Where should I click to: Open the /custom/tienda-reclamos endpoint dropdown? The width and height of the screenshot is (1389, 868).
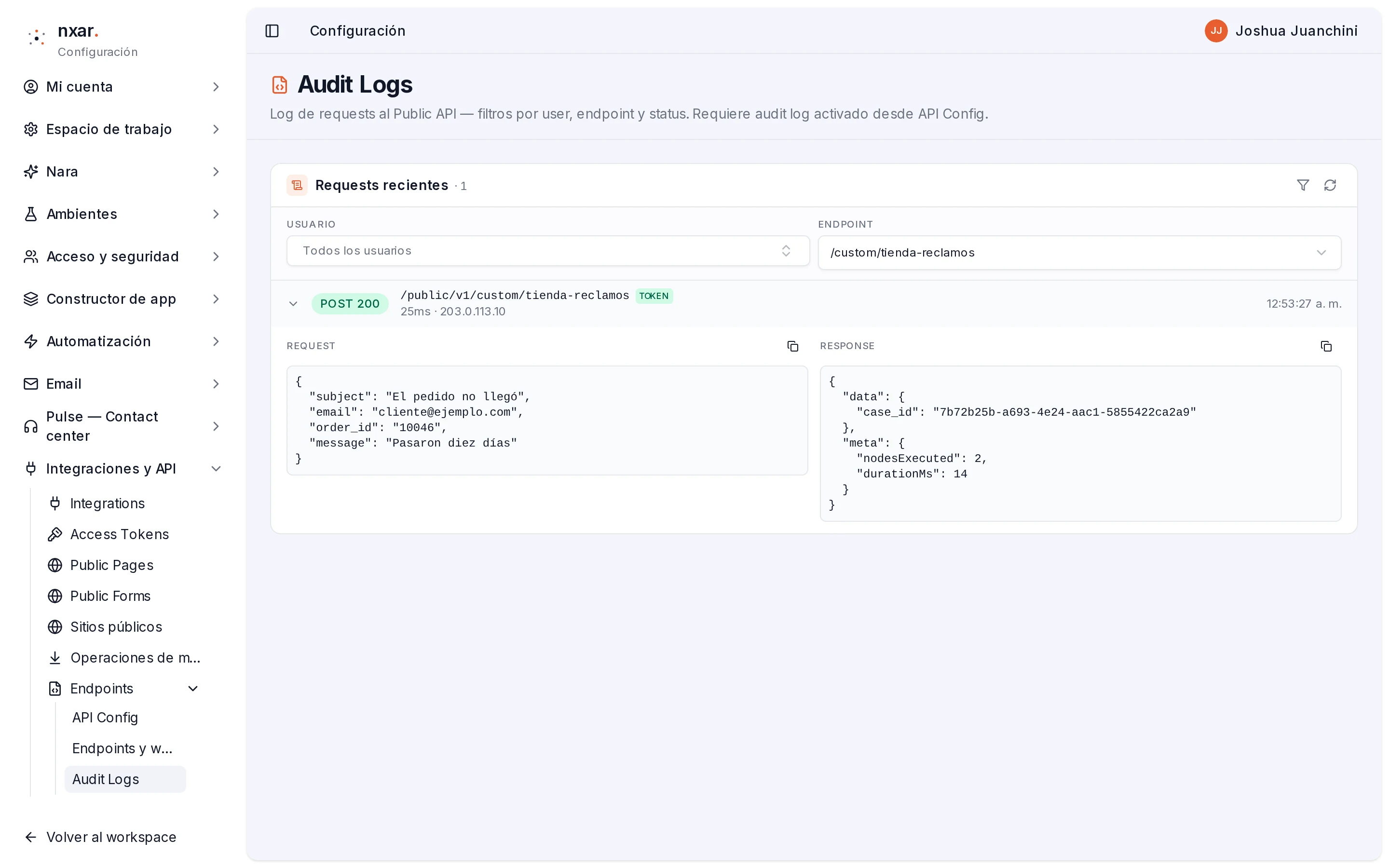pyautogui.click(x=1079, y=253)
